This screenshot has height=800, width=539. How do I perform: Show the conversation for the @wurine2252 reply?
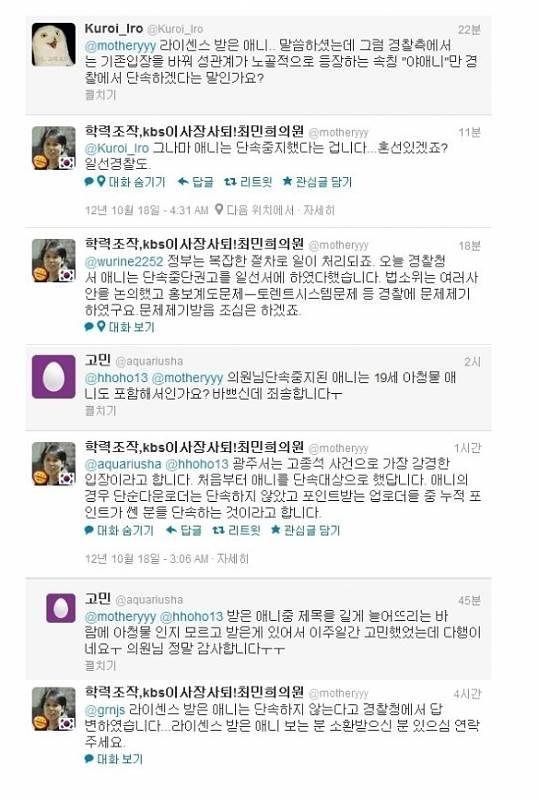coord(131,327)
